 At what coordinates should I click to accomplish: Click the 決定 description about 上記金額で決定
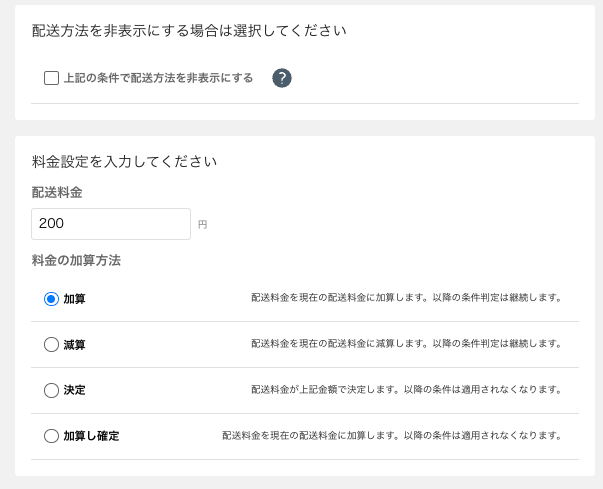point(405,390)
